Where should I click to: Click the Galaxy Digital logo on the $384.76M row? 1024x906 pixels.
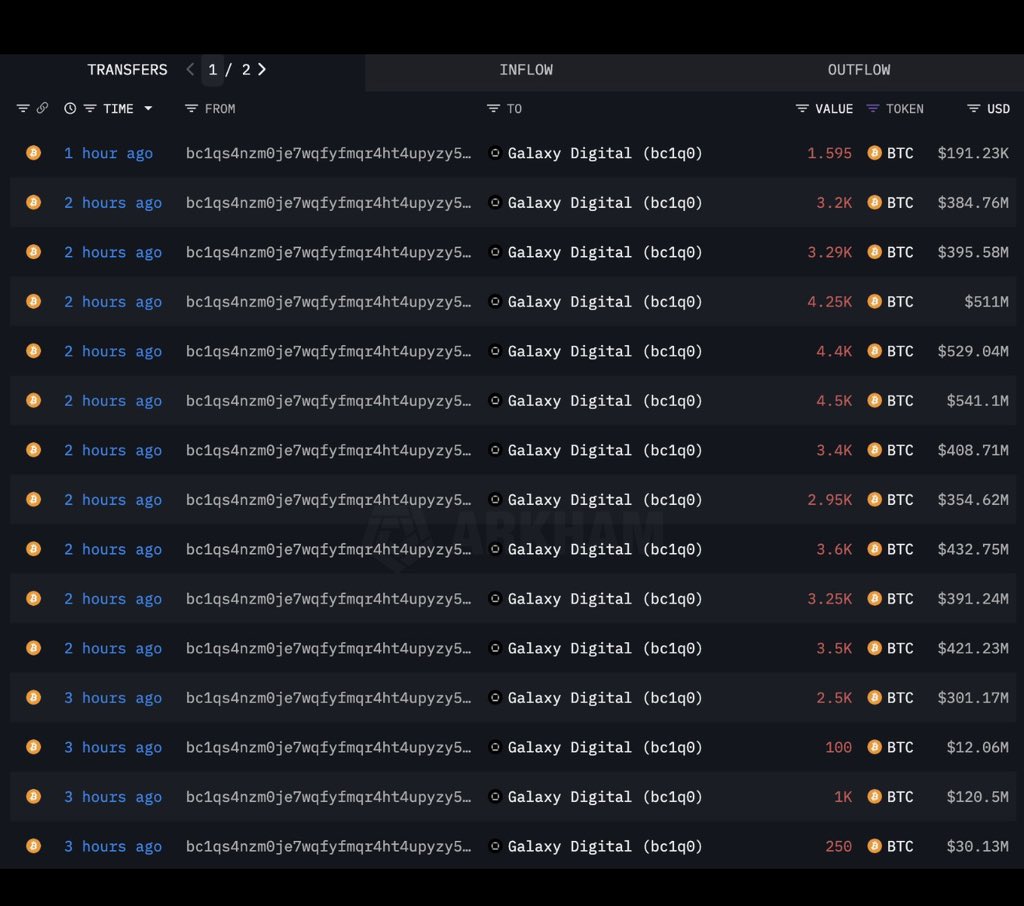[x=495, y=202]
